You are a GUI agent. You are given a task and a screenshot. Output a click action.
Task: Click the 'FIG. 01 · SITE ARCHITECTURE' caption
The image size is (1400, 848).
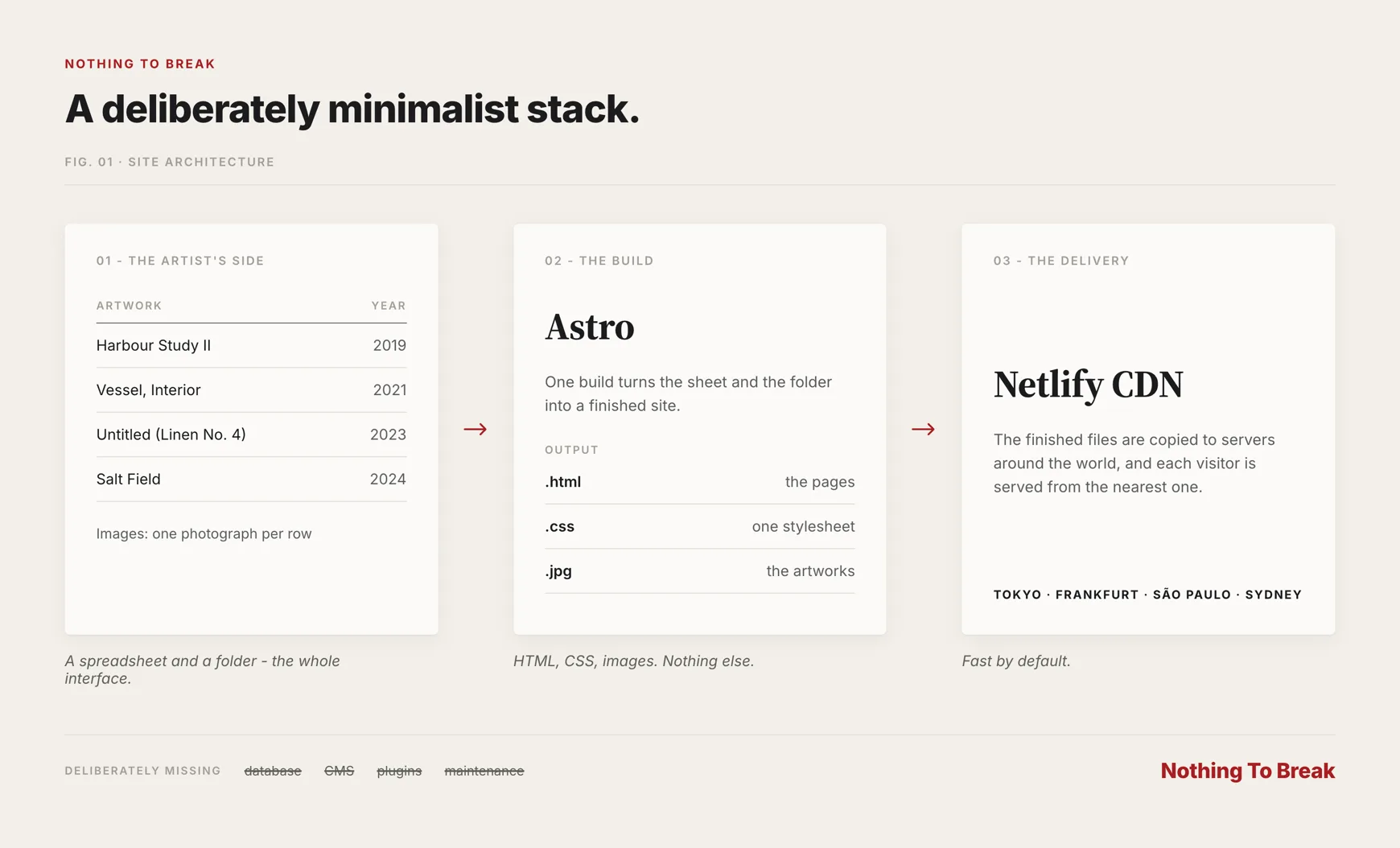coord(170,162)
